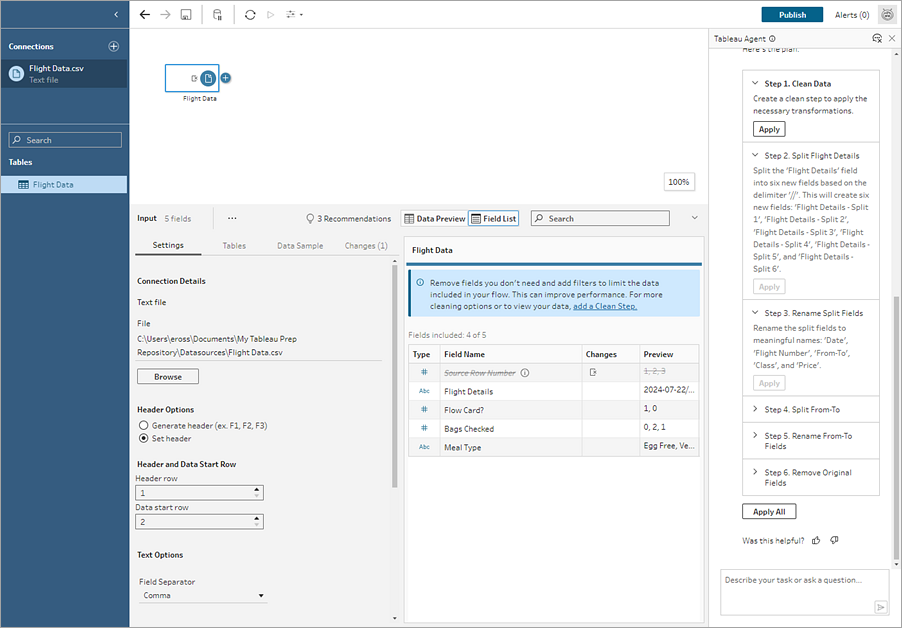Click the plus icon beside Flight Data step
This screenshot has width=902, height=628.
click(x=226, y=78)
